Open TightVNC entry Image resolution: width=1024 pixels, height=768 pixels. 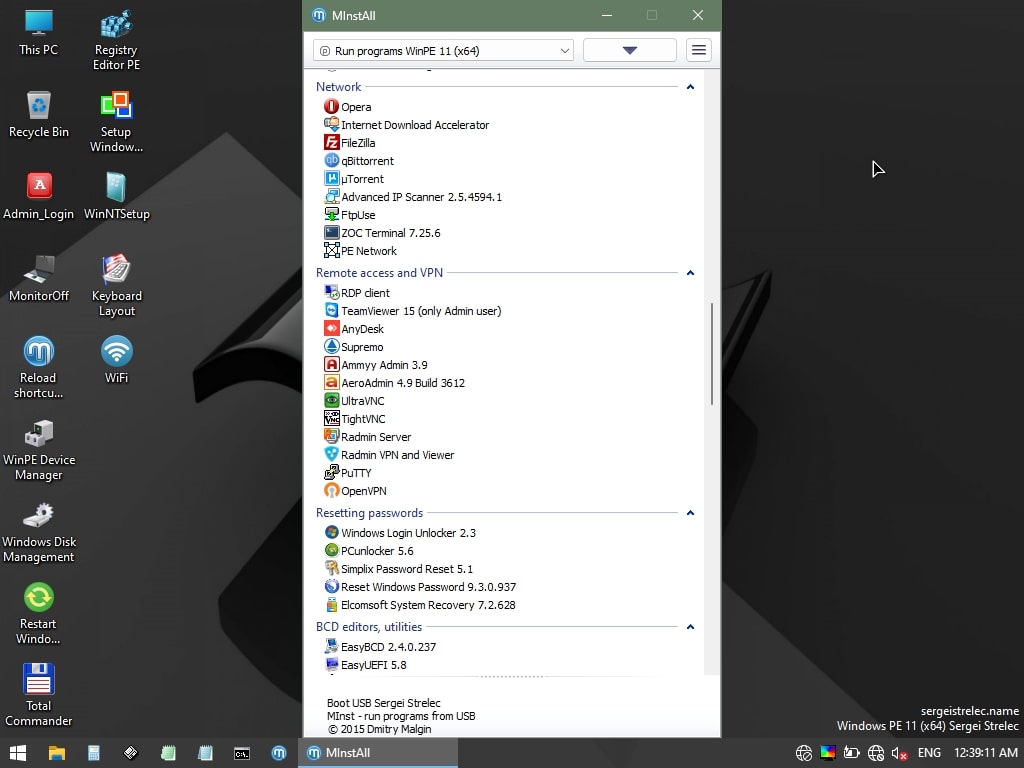[x=355, y=419]
